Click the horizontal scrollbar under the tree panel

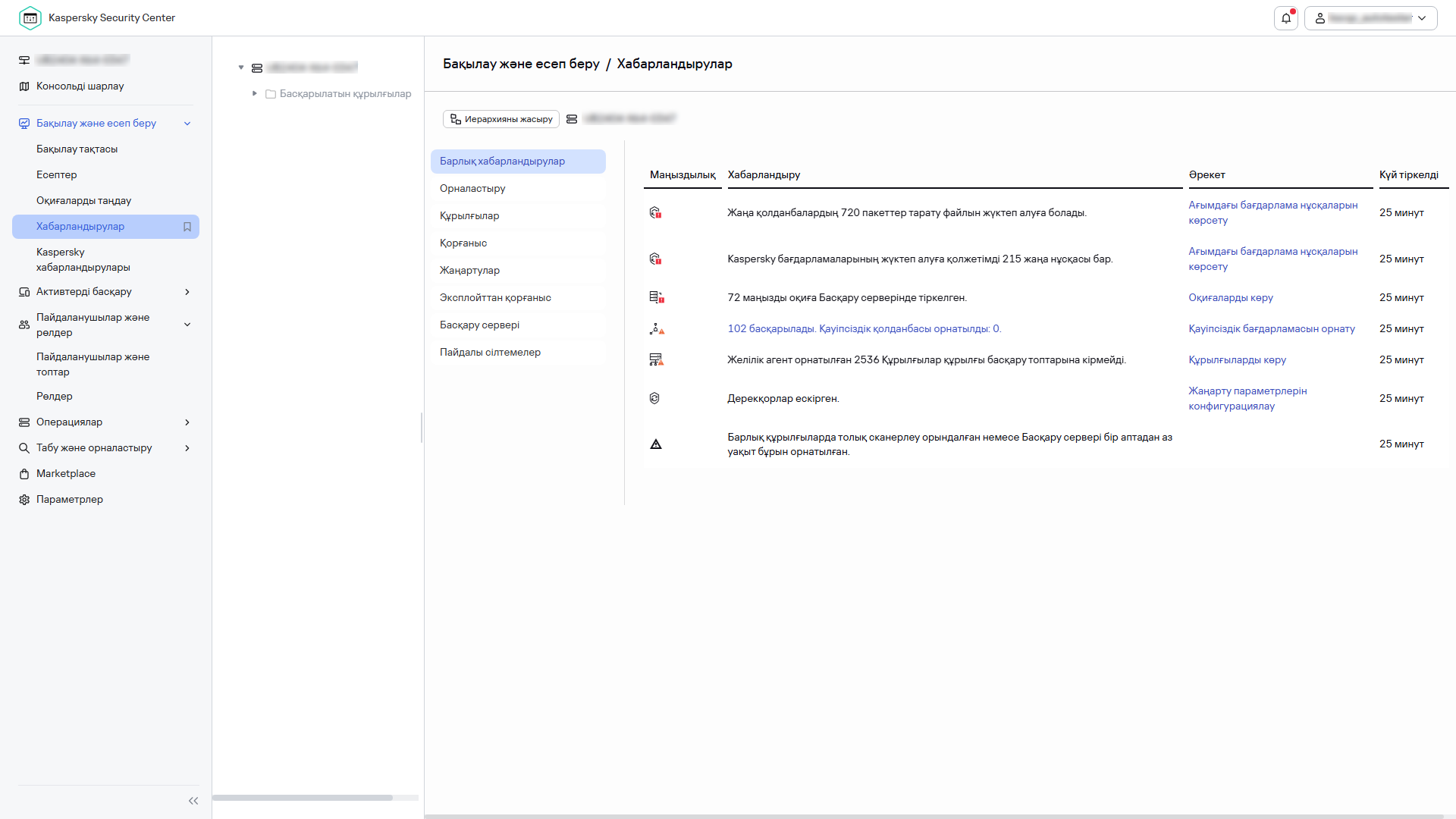point(303,798)
